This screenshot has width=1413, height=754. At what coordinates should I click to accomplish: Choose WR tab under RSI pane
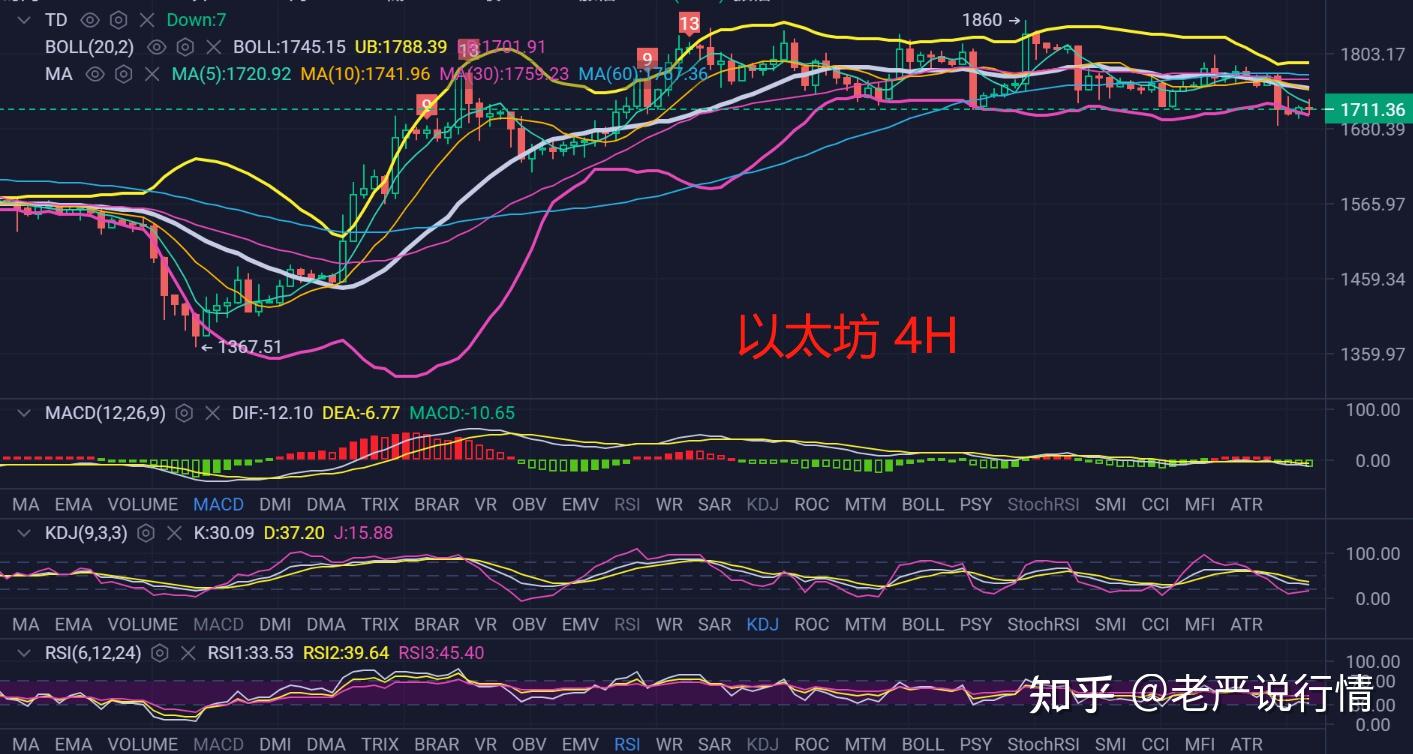coord(669,744)
